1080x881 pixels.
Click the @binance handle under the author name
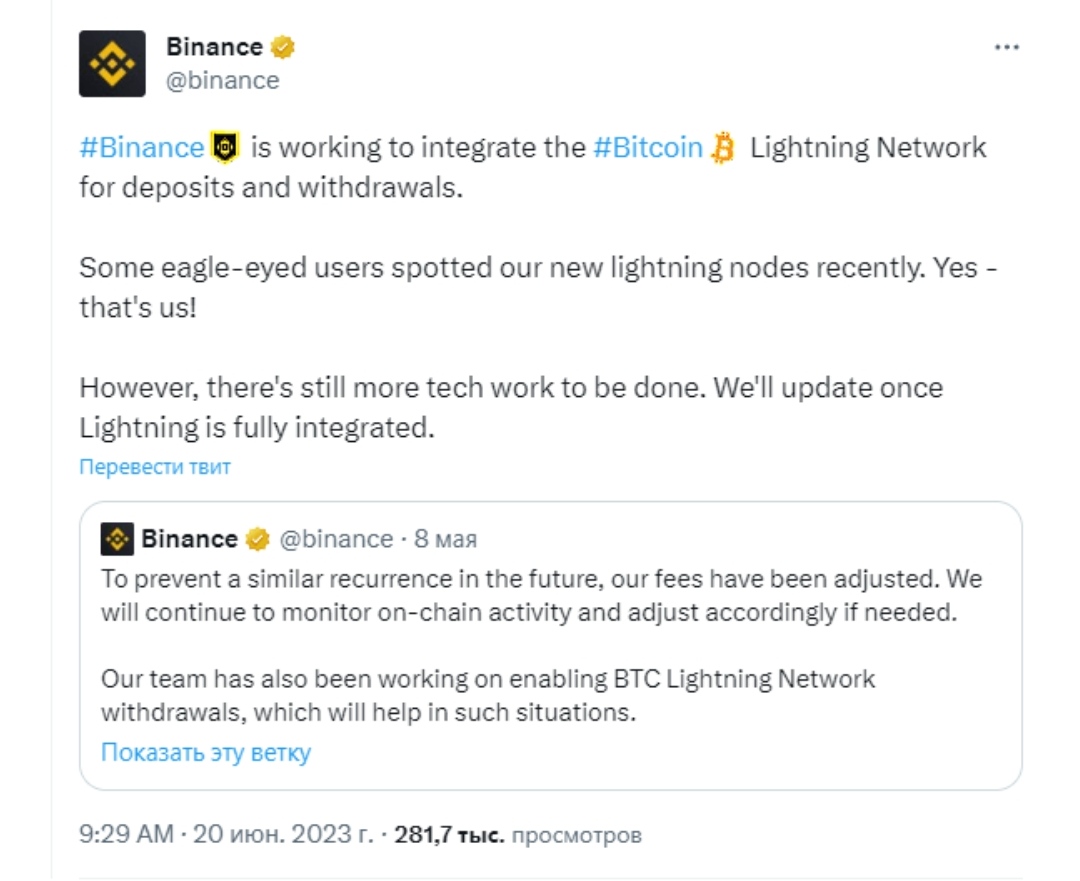pos(222,80)
